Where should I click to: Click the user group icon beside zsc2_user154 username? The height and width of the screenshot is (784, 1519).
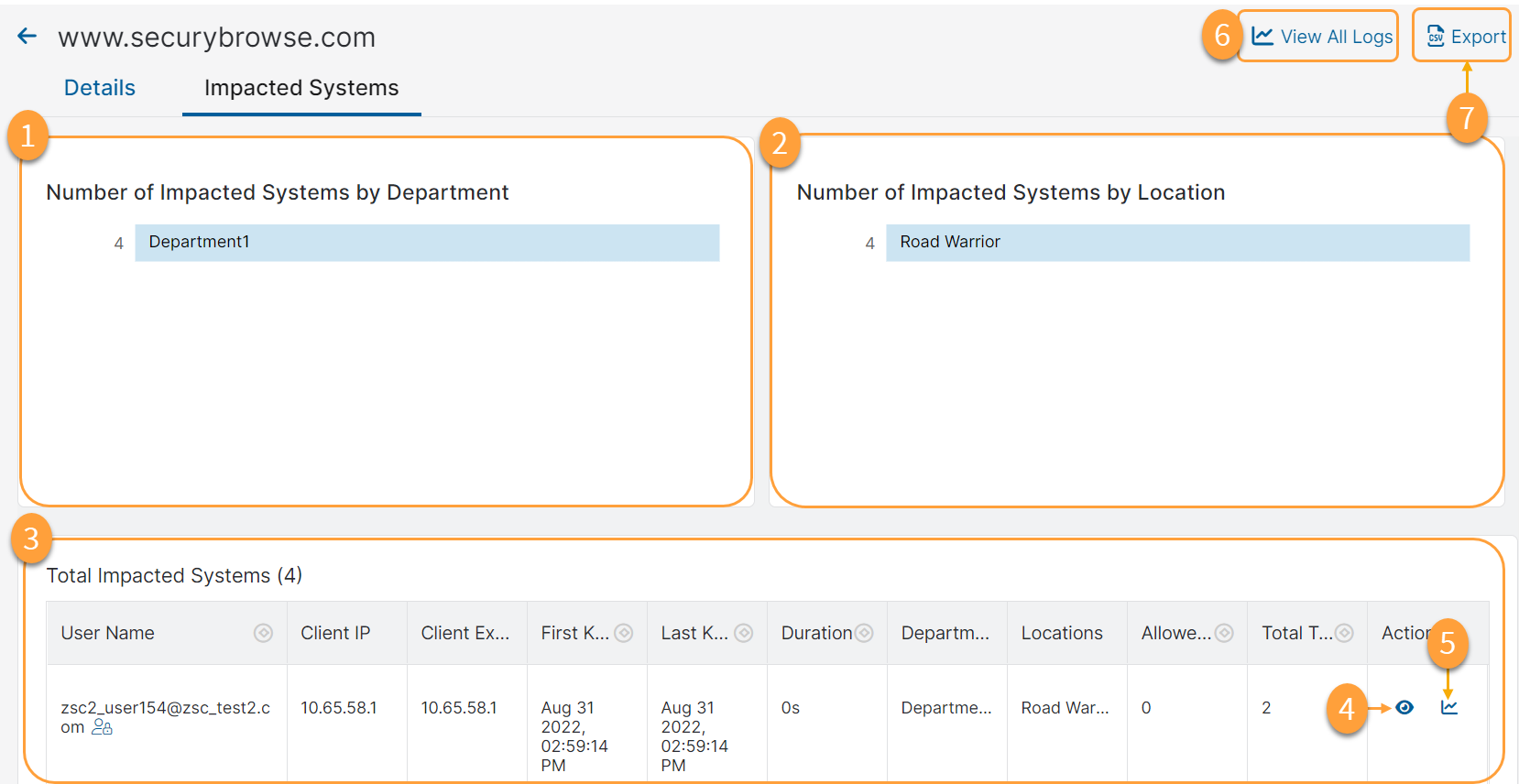[x=102, y=727]
